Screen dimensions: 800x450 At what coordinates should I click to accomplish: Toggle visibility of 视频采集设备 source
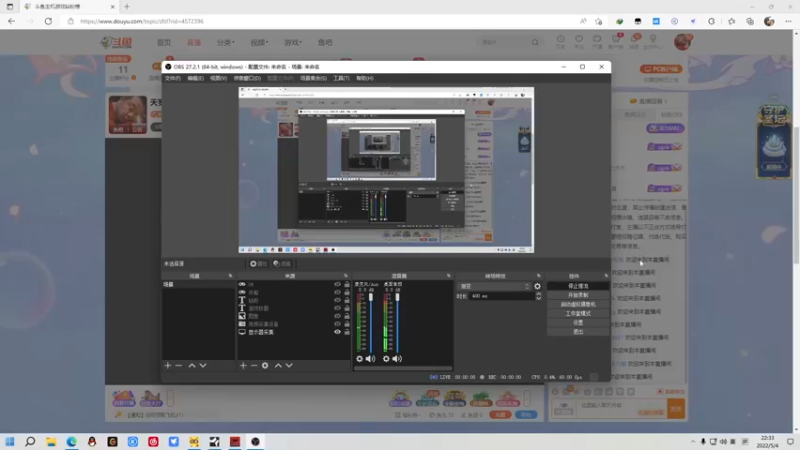(337, 324)
